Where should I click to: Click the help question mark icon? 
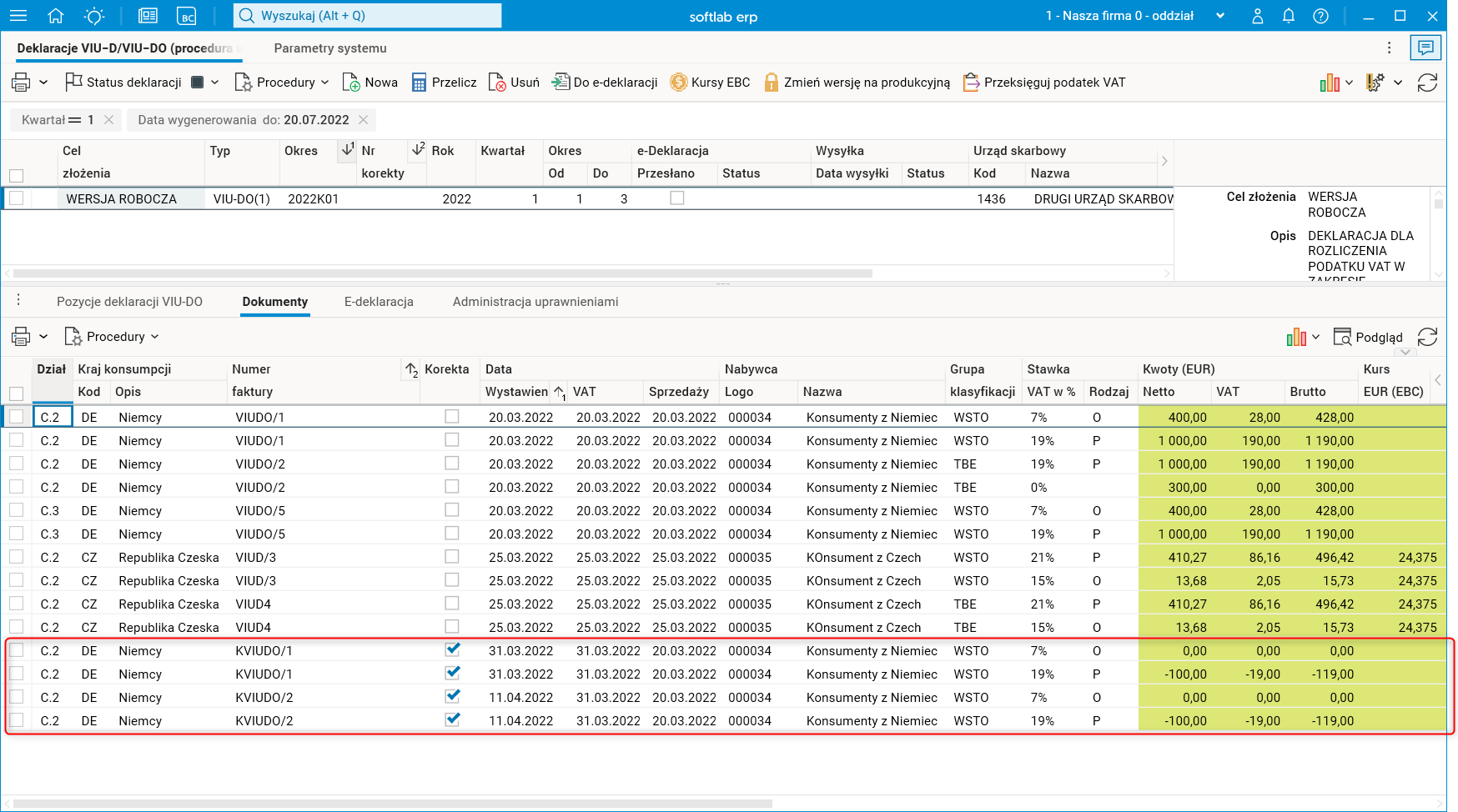(1320, 16)
